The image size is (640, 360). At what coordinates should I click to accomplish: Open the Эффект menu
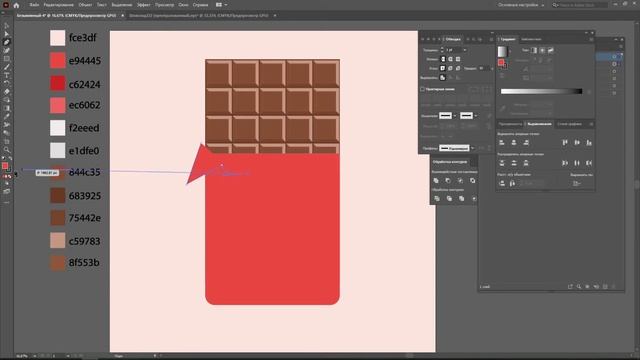coord(143,5)
